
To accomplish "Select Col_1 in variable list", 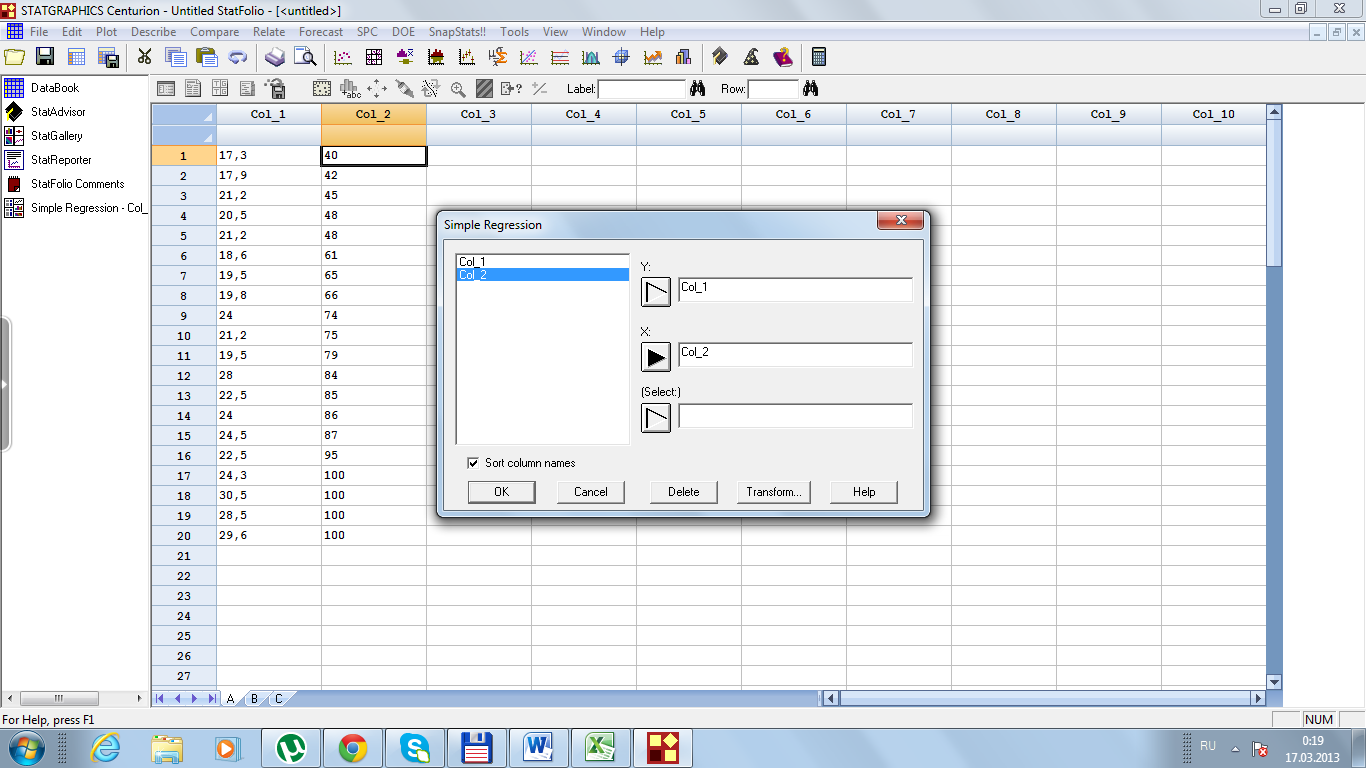I will [x=543, y=262].
